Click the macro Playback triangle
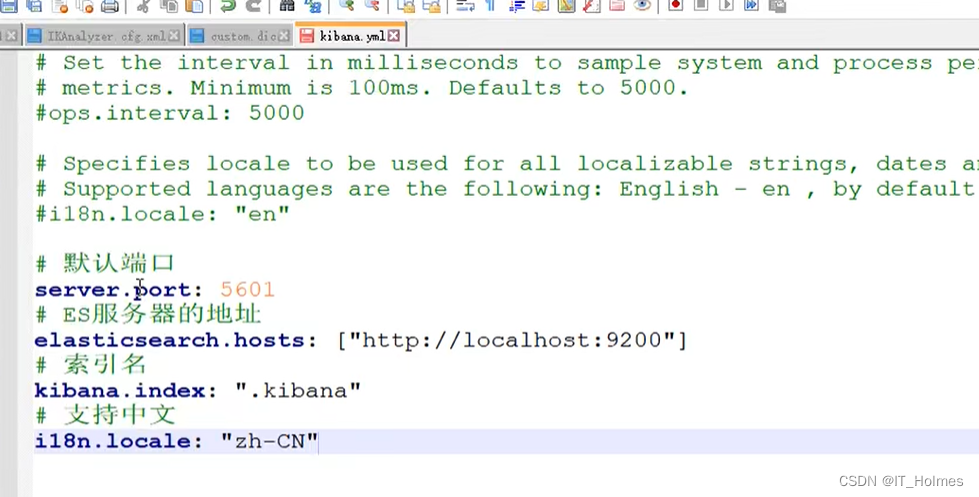 (x=726, y=6)
